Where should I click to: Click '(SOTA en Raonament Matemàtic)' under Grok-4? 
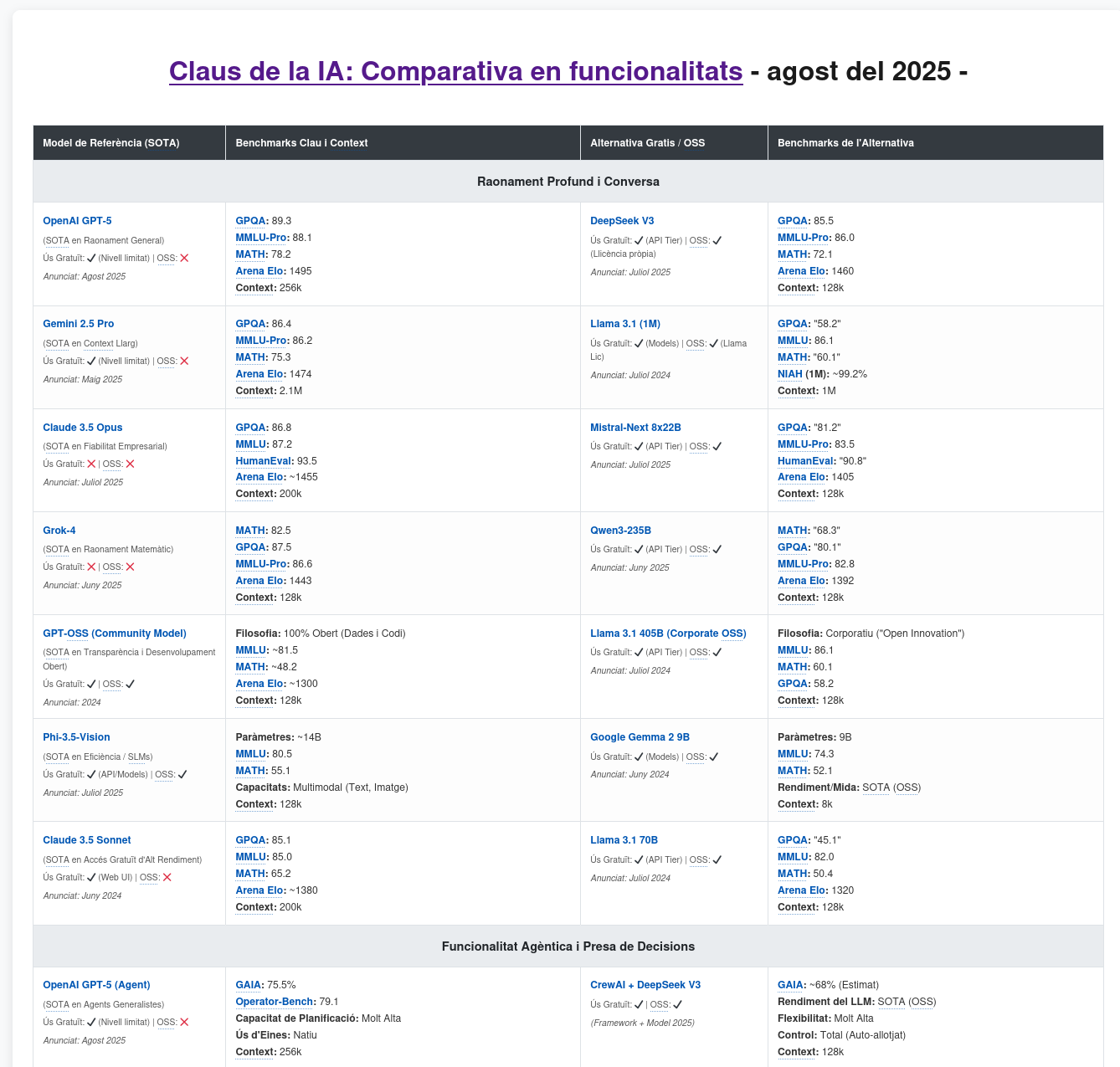[x=108, y=550]
